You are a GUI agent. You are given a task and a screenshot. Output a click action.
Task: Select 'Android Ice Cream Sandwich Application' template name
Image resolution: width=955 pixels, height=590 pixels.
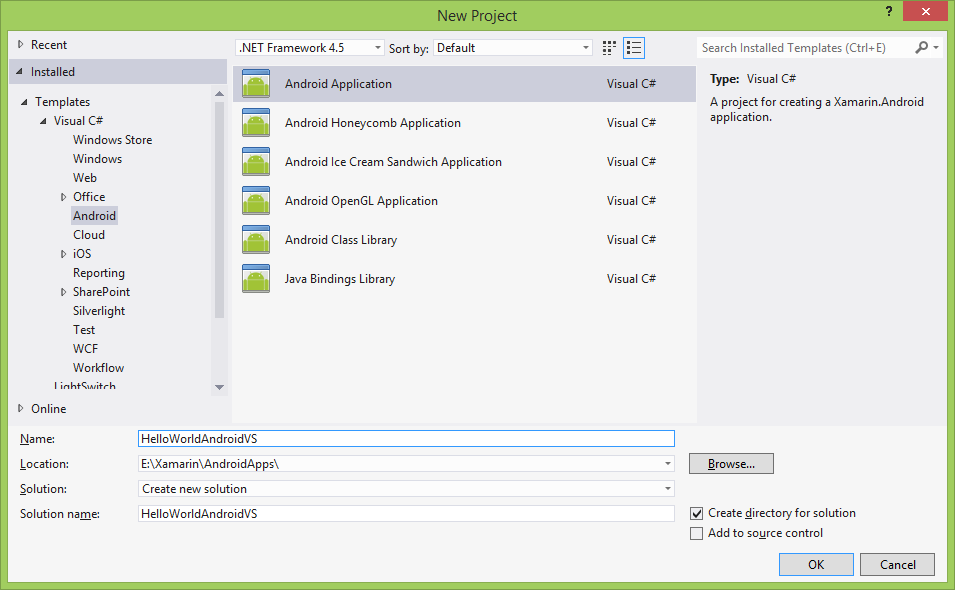coord(393,162)
